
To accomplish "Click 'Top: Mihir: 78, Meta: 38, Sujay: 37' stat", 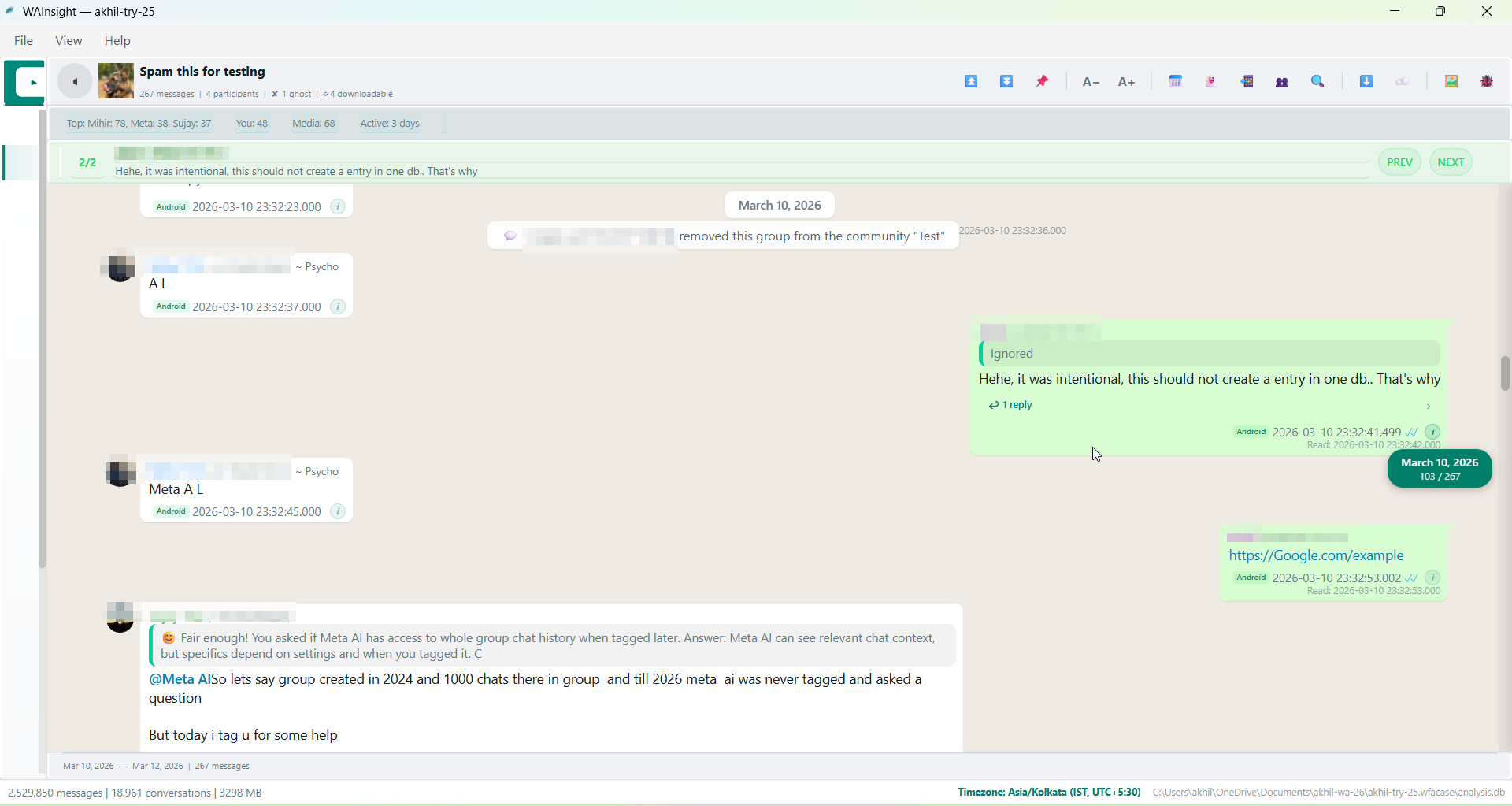I will tap(139, 124).
